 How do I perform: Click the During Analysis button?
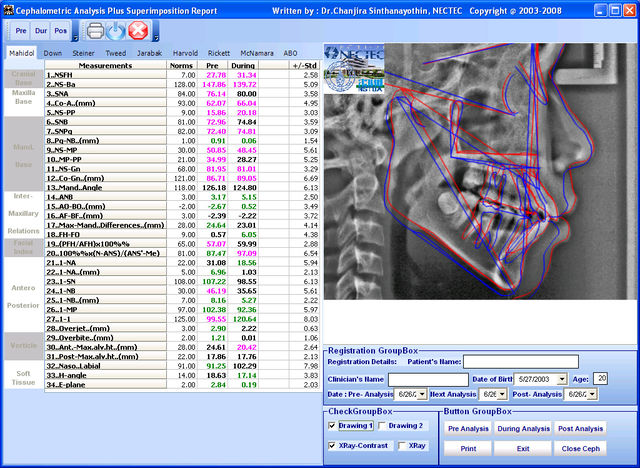523,428
